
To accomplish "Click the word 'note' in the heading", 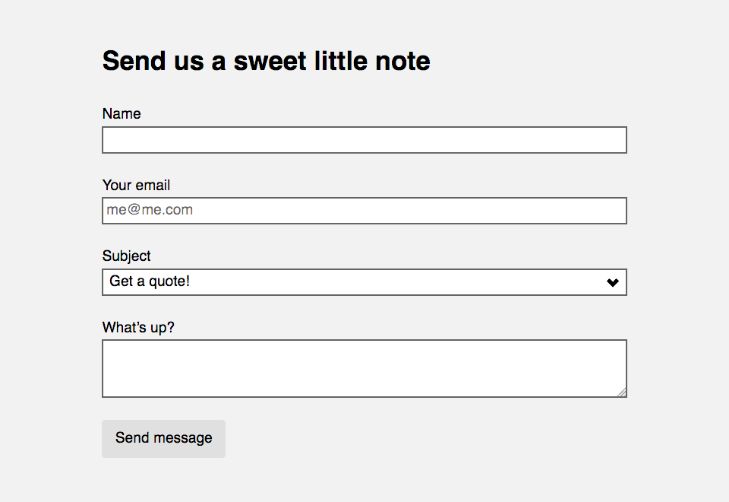I will [x=402, y=61].
